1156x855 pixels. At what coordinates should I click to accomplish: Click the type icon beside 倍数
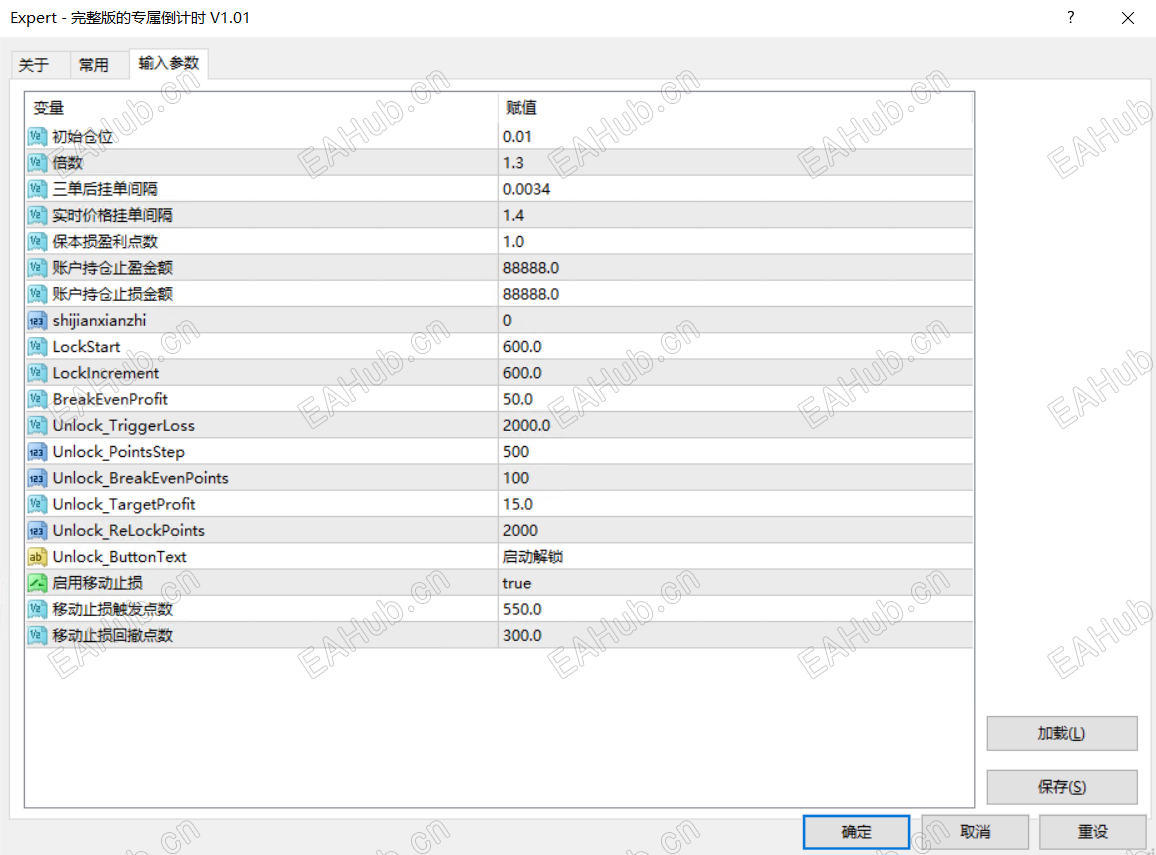[37, 163]
